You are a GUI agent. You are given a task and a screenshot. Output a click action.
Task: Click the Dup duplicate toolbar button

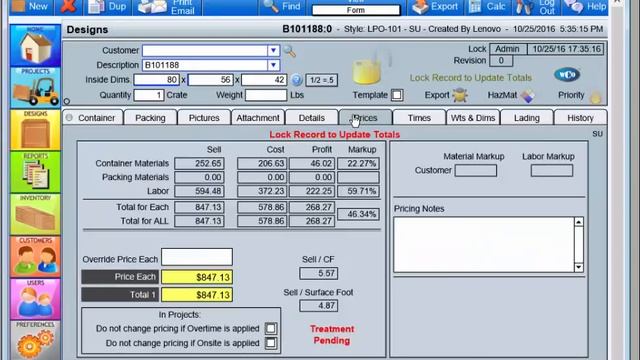click(x=108, y=7)
